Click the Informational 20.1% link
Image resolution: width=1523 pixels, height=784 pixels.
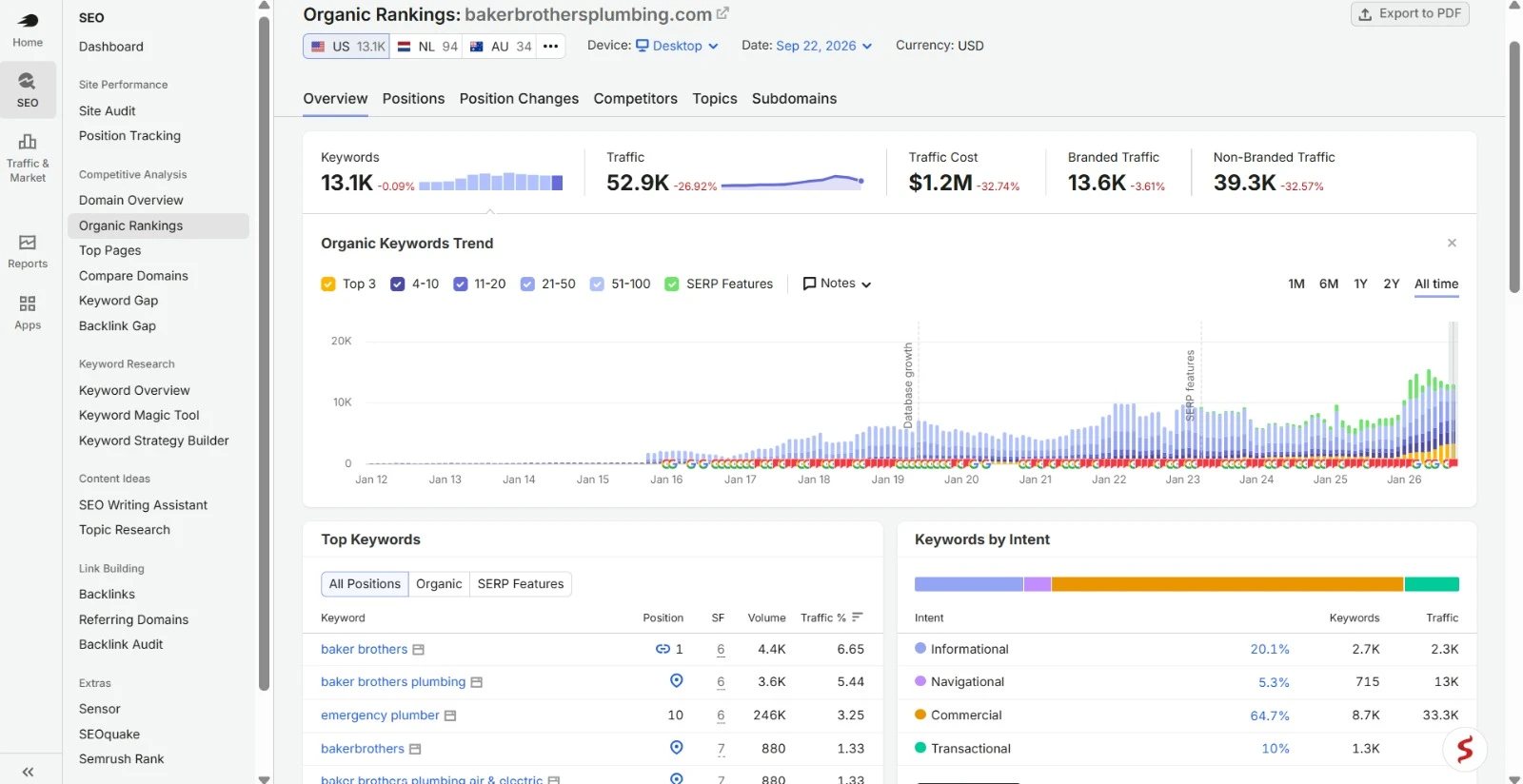pos(1270,650)
